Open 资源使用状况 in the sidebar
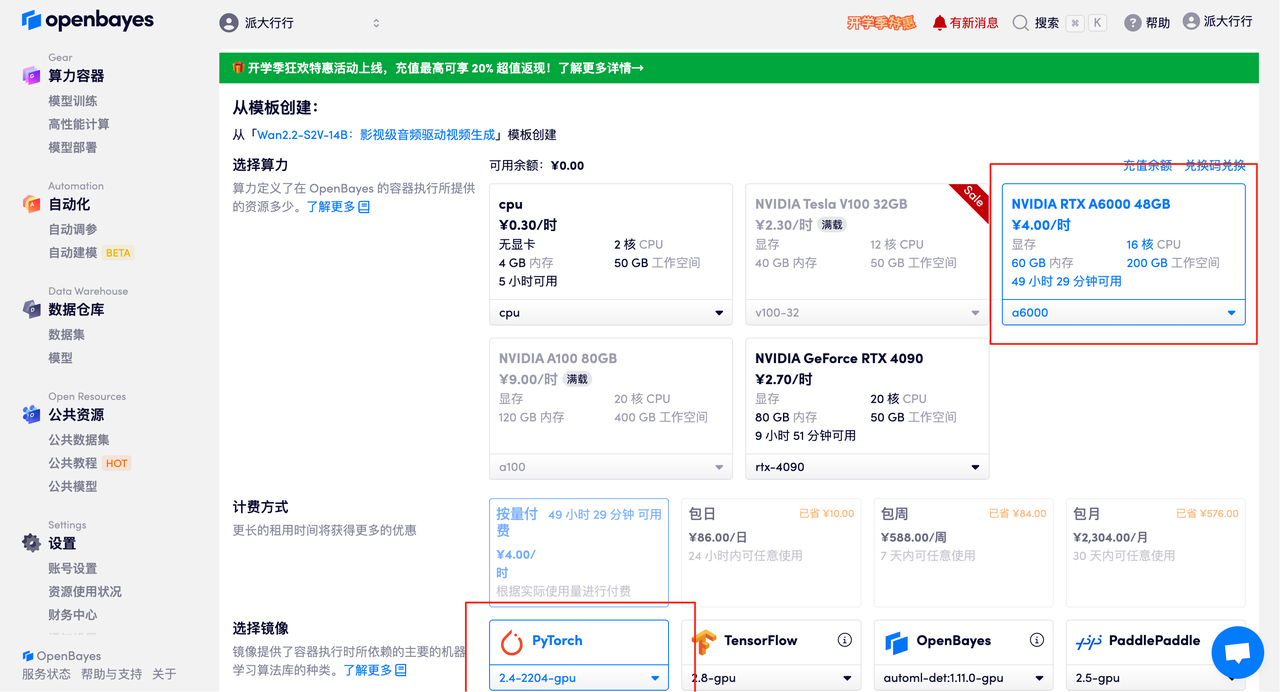The height and width of the screenshot is (692, 1280). coord(85,592)
